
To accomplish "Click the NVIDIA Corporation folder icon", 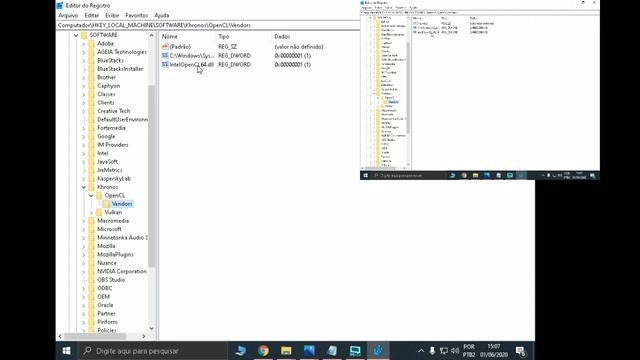I will click(x=91, y=271).
